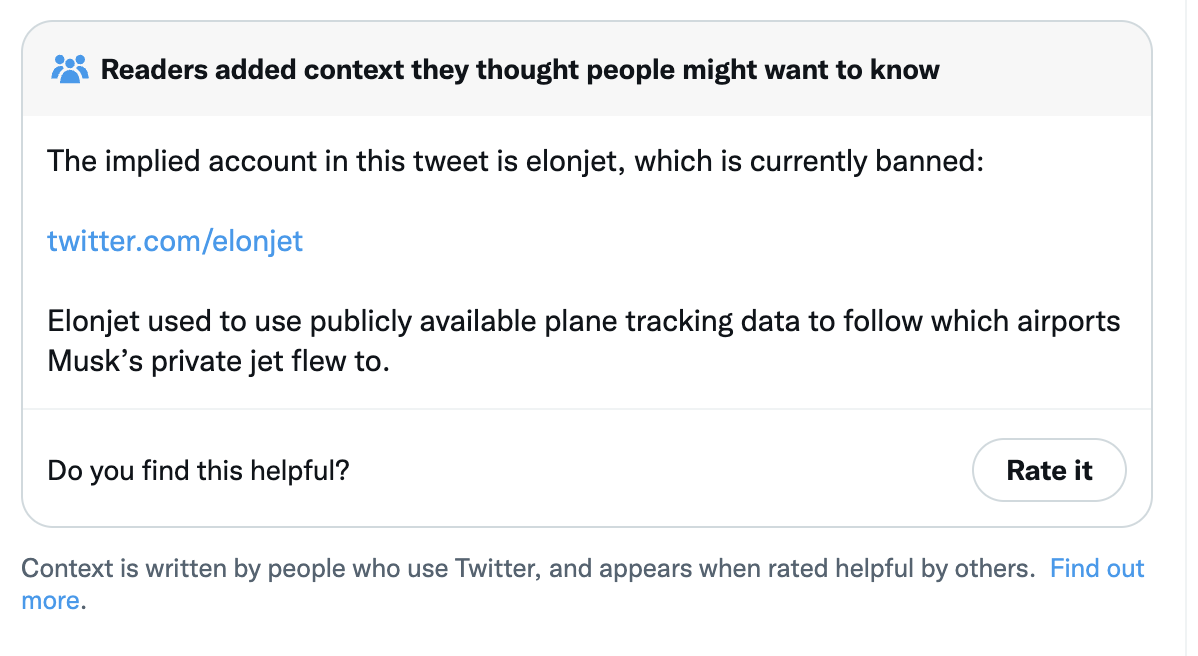Click the Rate it button
The image size is (1198, 656).
coord(1049,470)
